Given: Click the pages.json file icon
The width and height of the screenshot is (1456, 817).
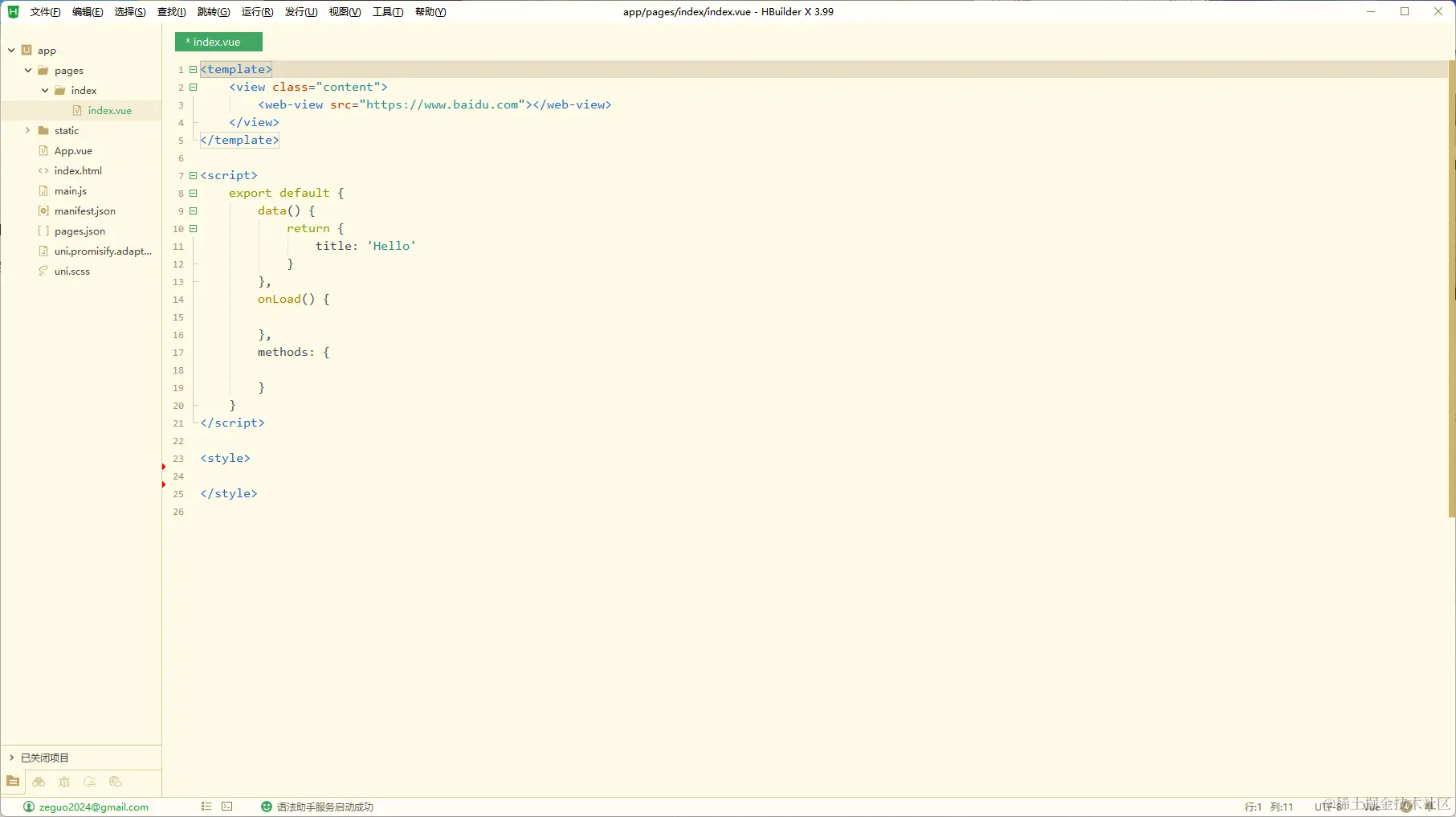Looking at the screenshot, I should (43, 231).
